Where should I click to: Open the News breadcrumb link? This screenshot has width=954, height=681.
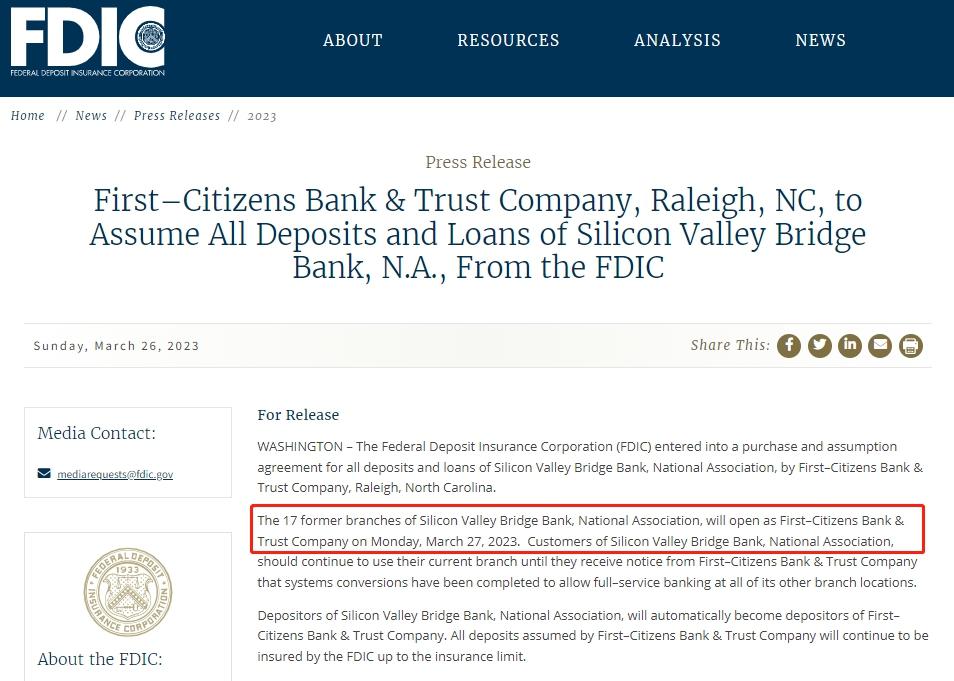[91, 116]
